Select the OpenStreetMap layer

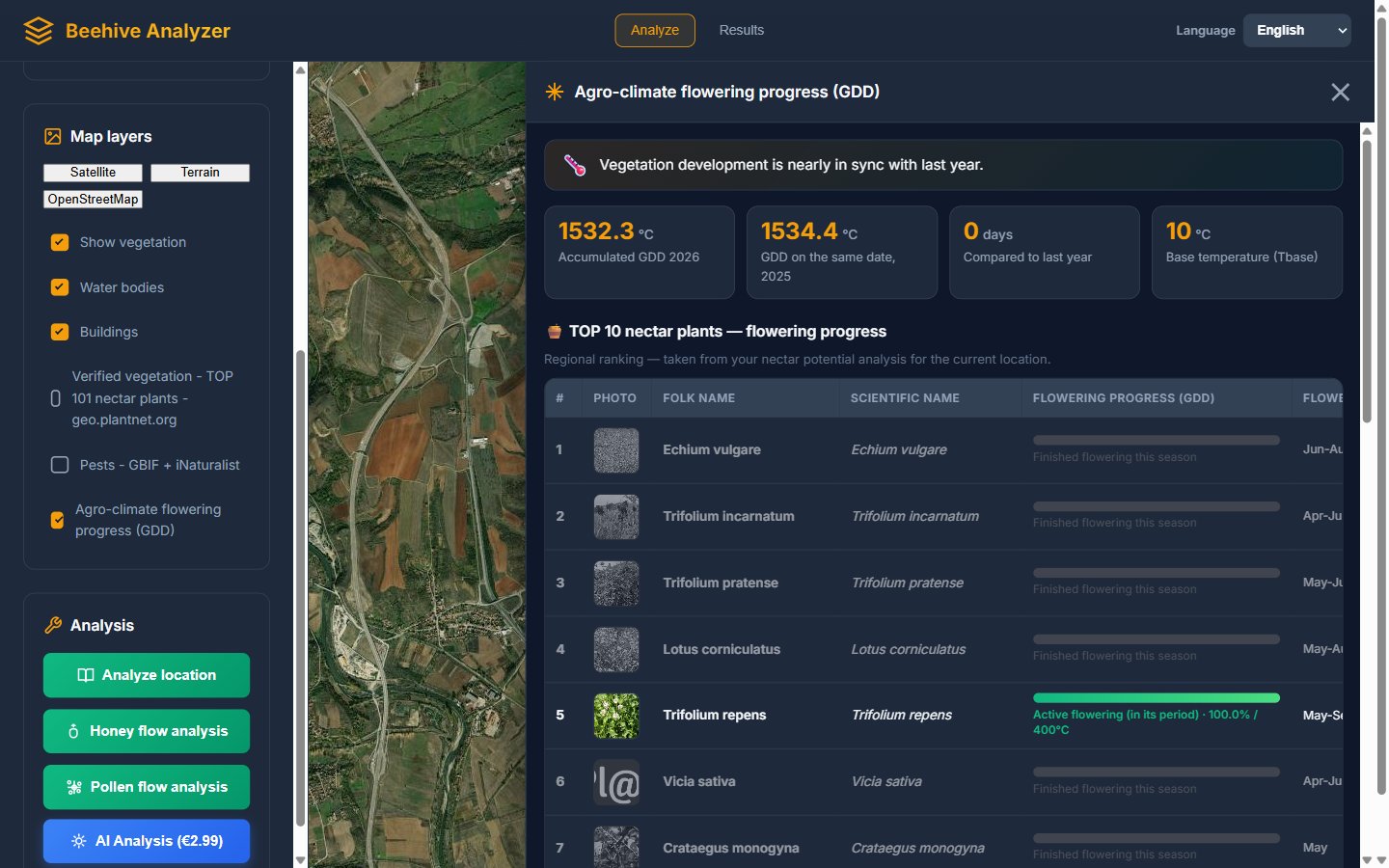(x=93, y=200)
